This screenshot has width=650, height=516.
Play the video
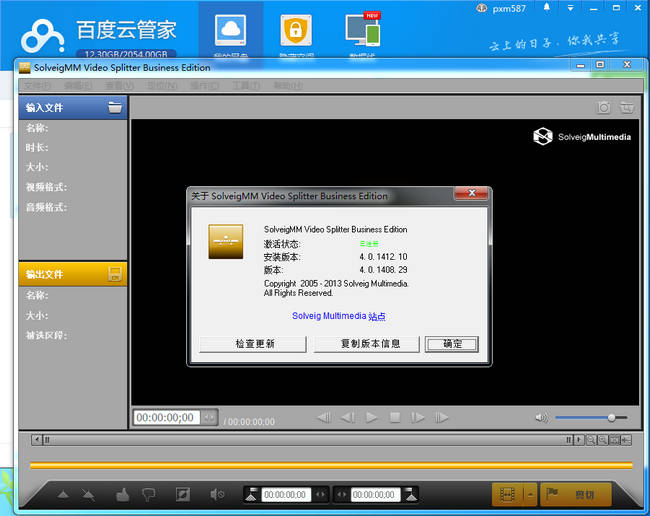tap(371, 417)
